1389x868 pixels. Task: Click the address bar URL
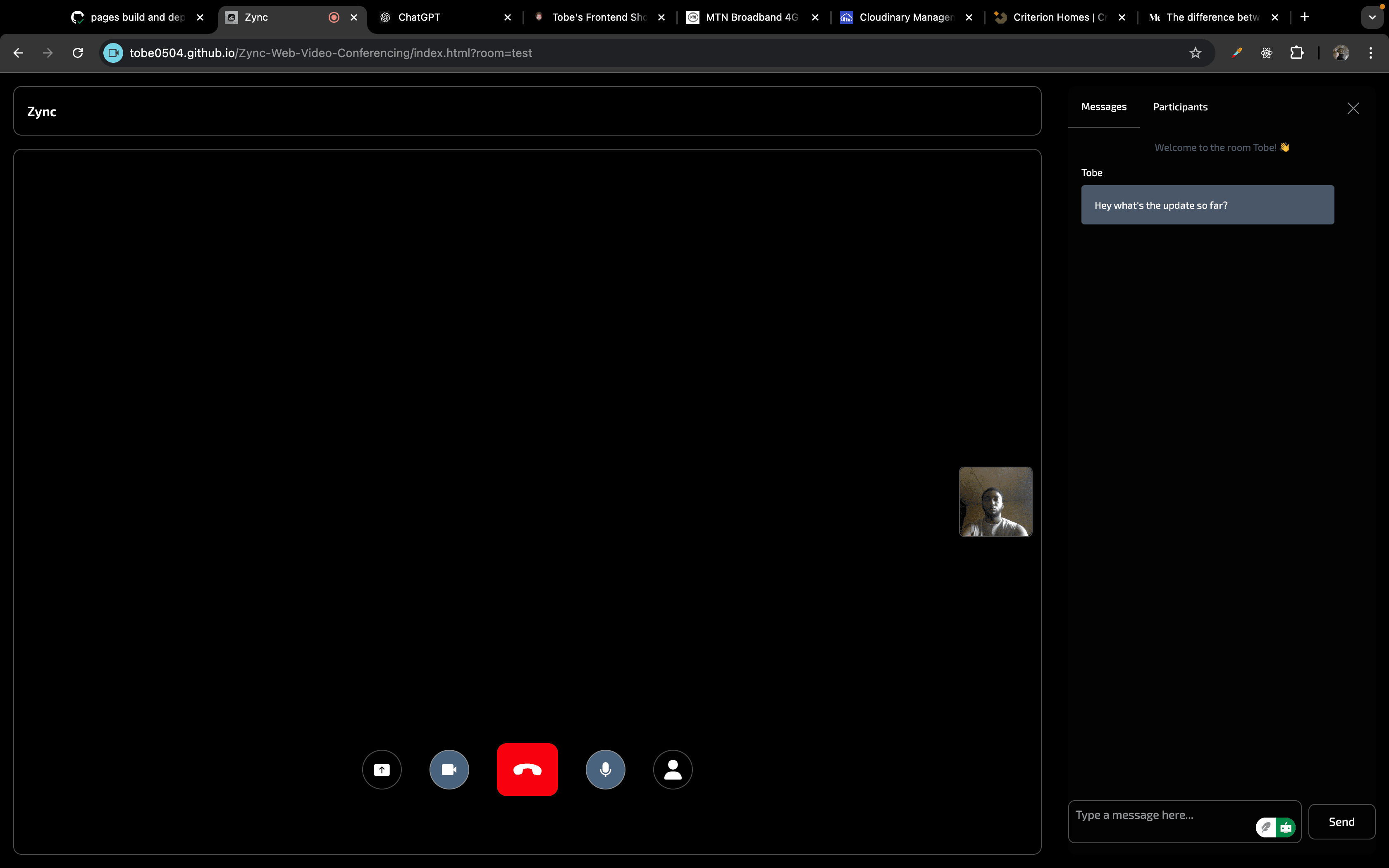tap(331, 53)
